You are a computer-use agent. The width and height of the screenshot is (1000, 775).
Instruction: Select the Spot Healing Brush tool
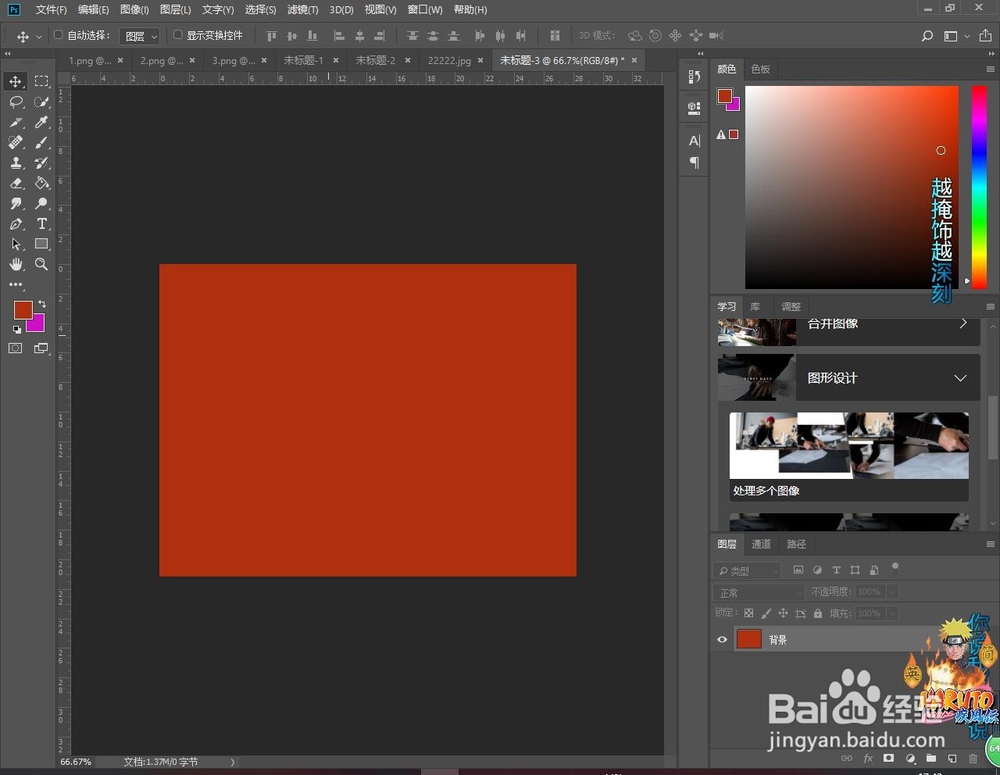(16, 143)
